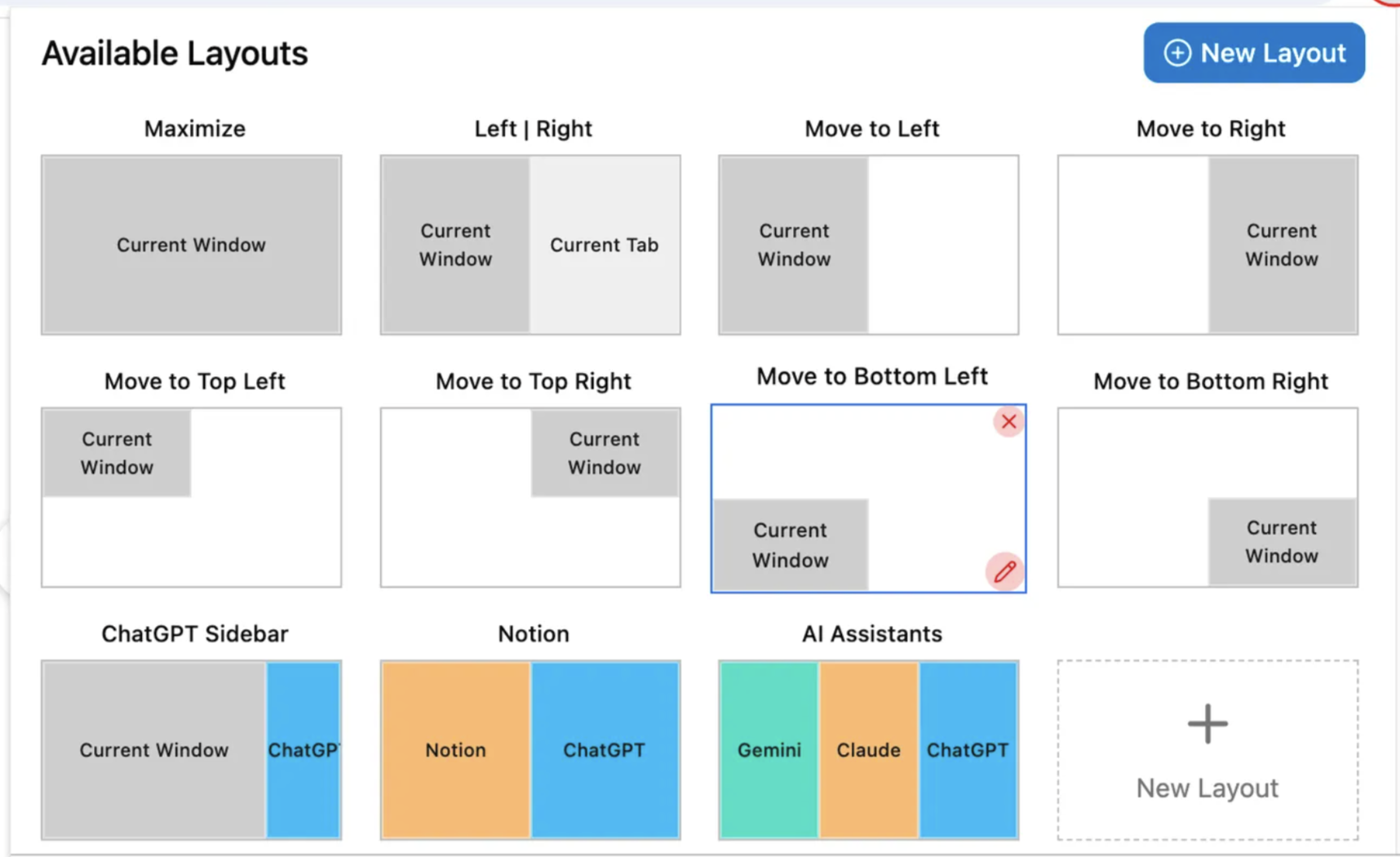The height and width of the screenshot is (857, 1400).
Task: Select the Maximize layout thumbnail
Action: pyautogui.click(x=191, y=245)
